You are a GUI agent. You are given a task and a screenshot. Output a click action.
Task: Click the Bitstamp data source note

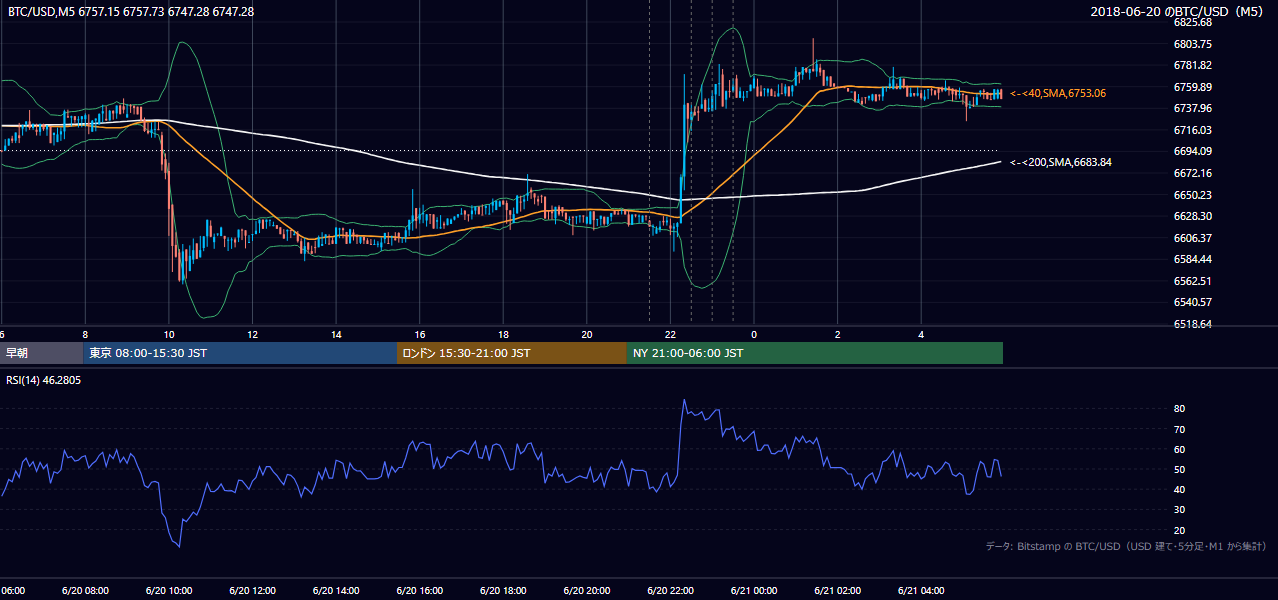pos(1126,546)
